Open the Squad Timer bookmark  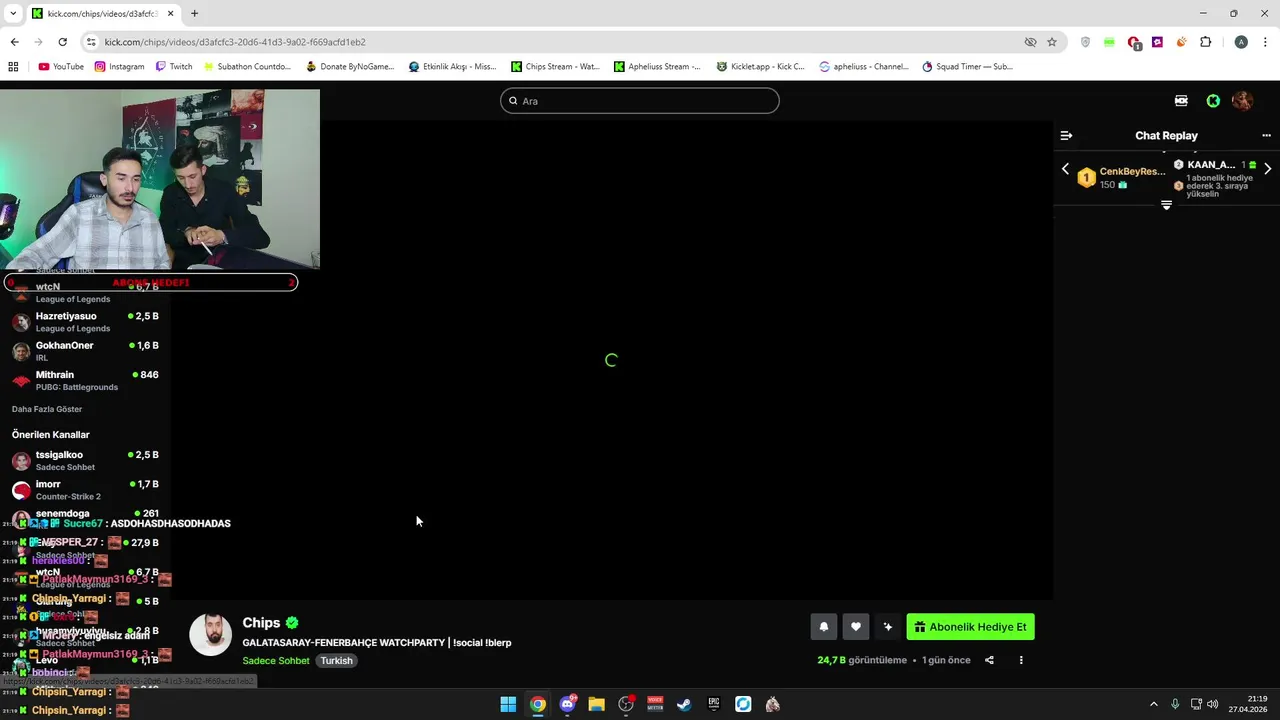point(967,67)
